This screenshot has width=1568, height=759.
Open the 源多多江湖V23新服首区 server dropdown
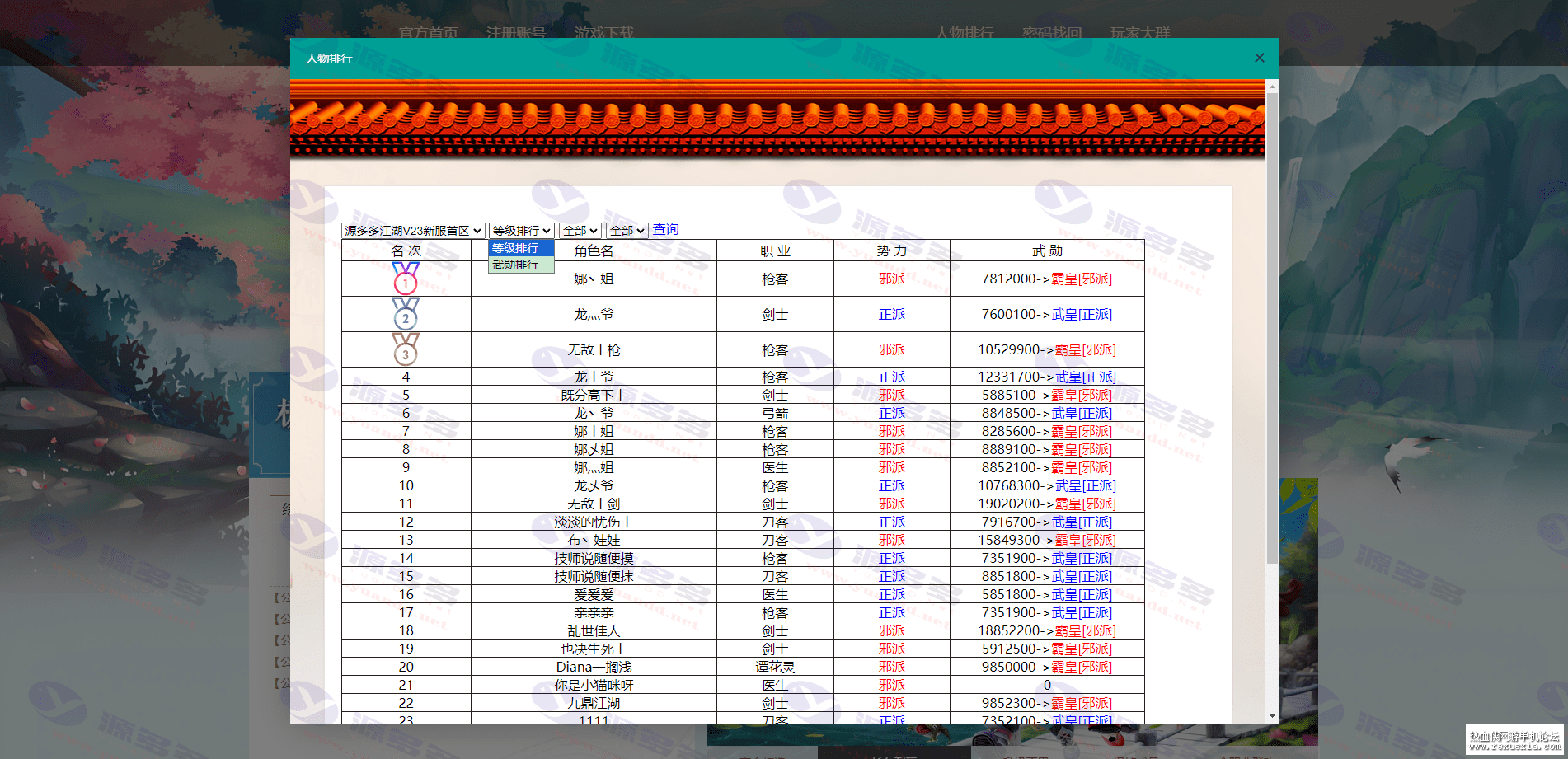click(x=413, y=231)
